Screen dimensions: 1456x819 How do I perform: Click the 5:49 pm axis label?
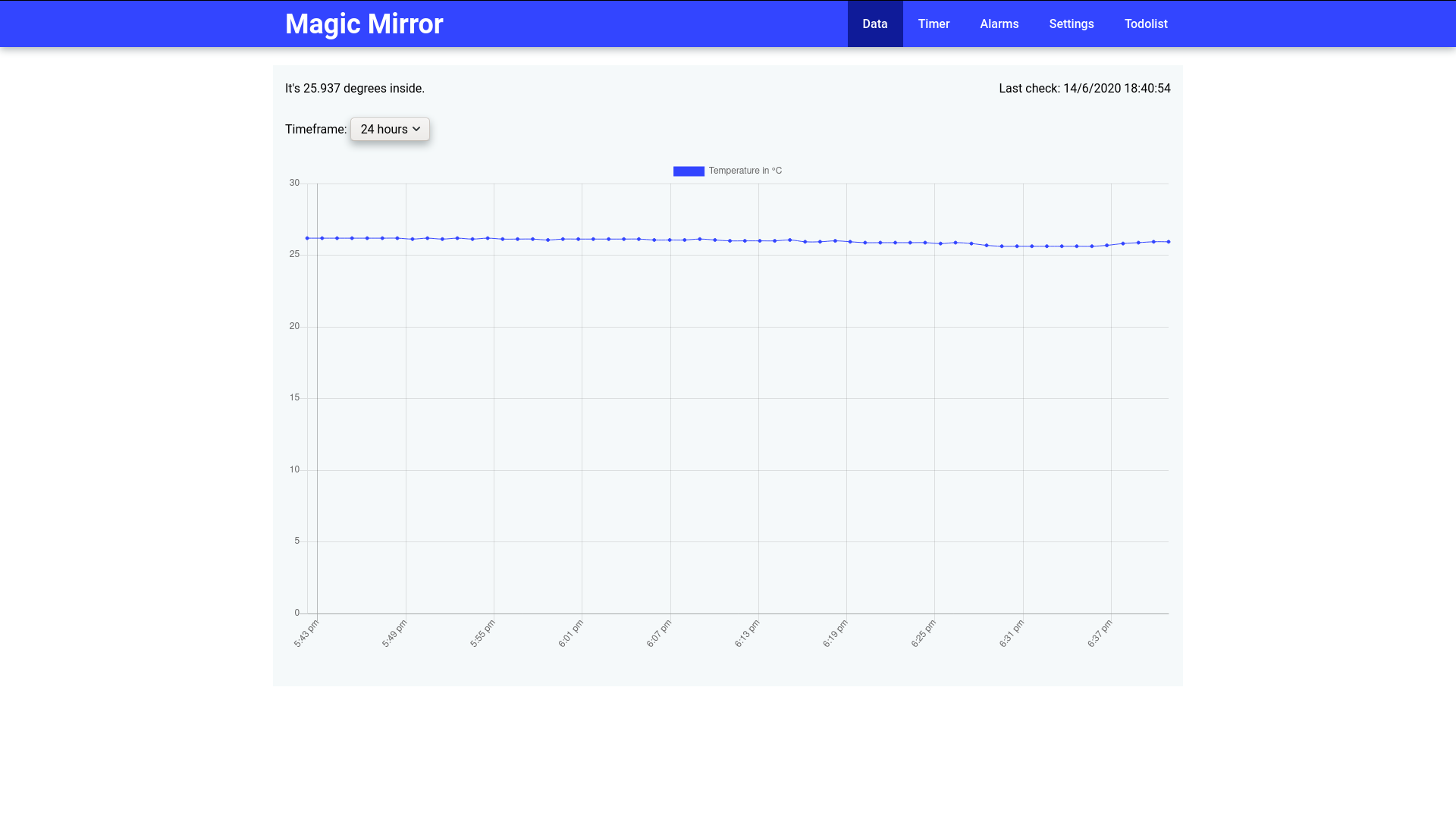tap(394, 633)
